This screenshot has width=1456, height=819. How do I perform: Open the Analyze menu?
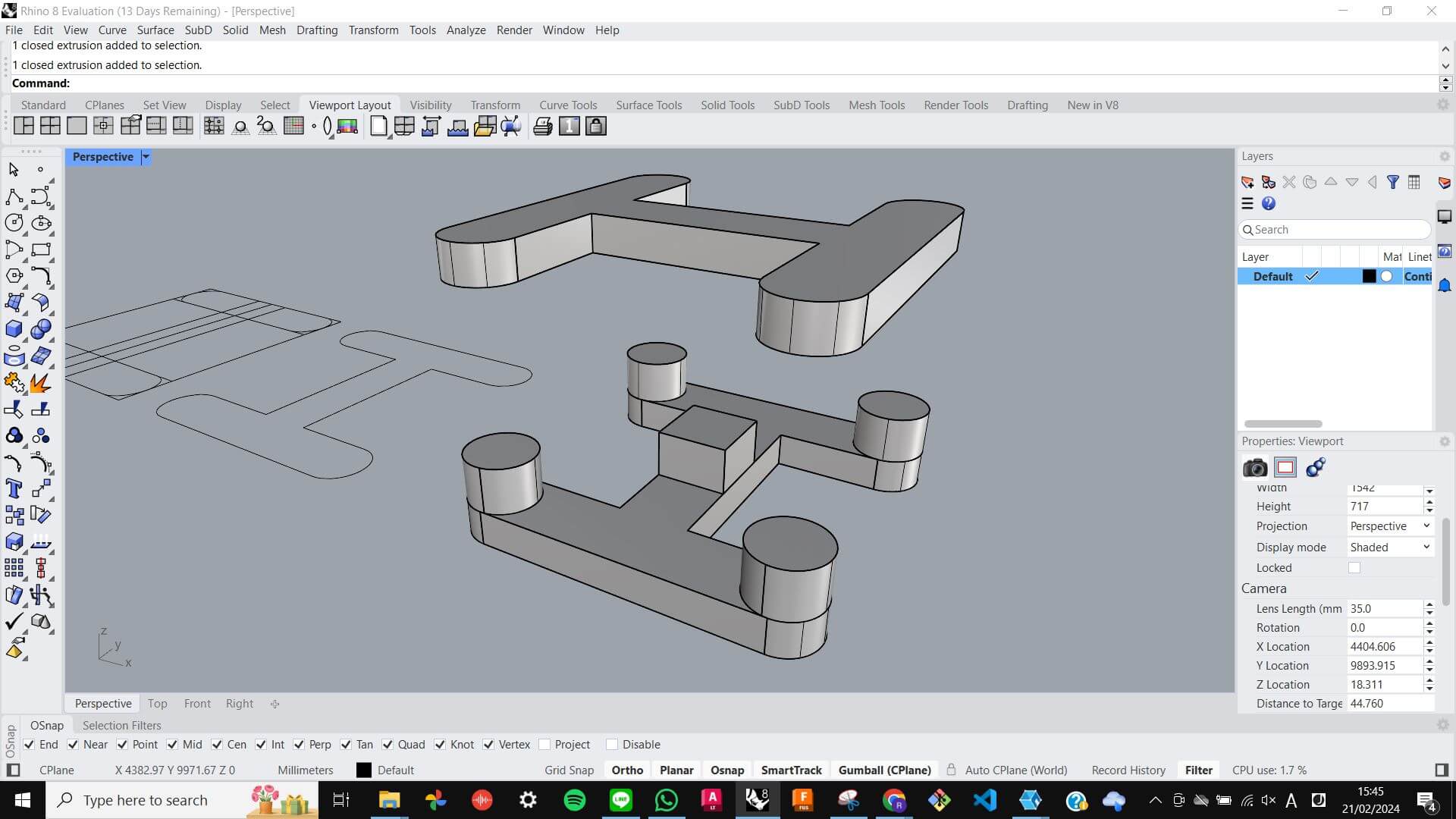466,30
